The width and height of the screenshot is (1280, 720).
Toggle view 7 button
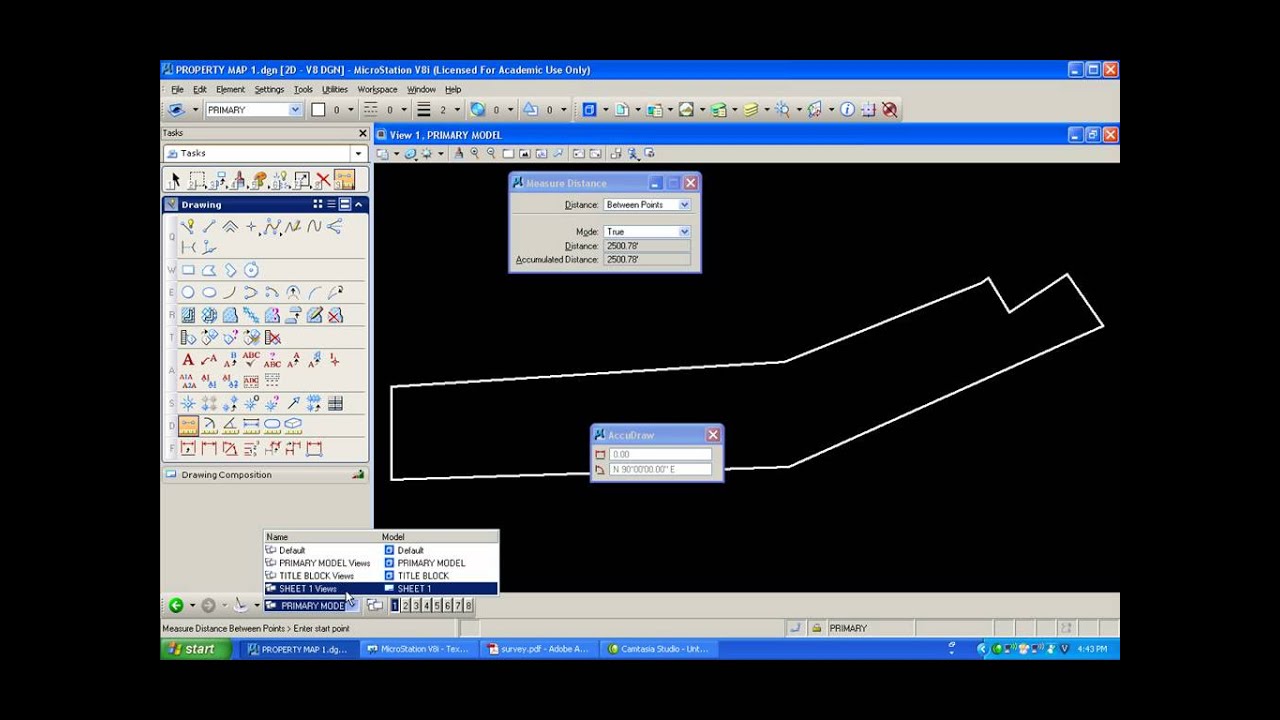coord(458,605)
